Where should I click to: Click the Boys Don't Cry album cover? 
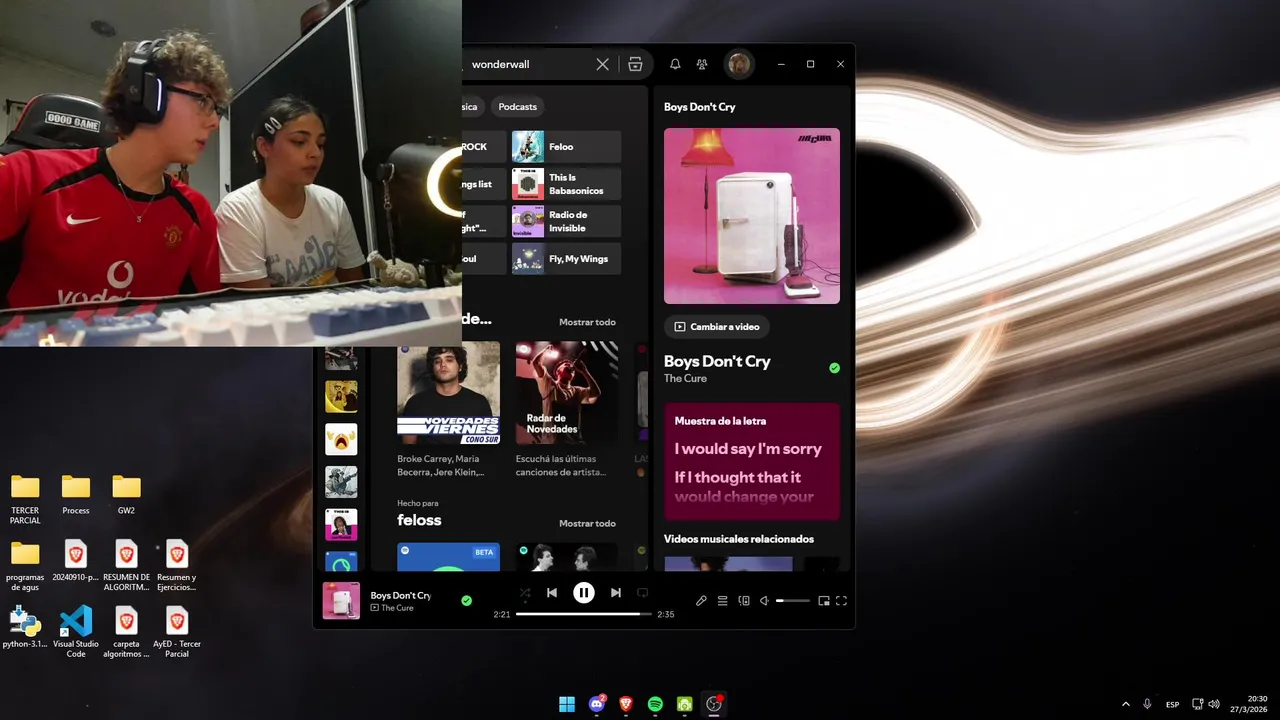752,216
